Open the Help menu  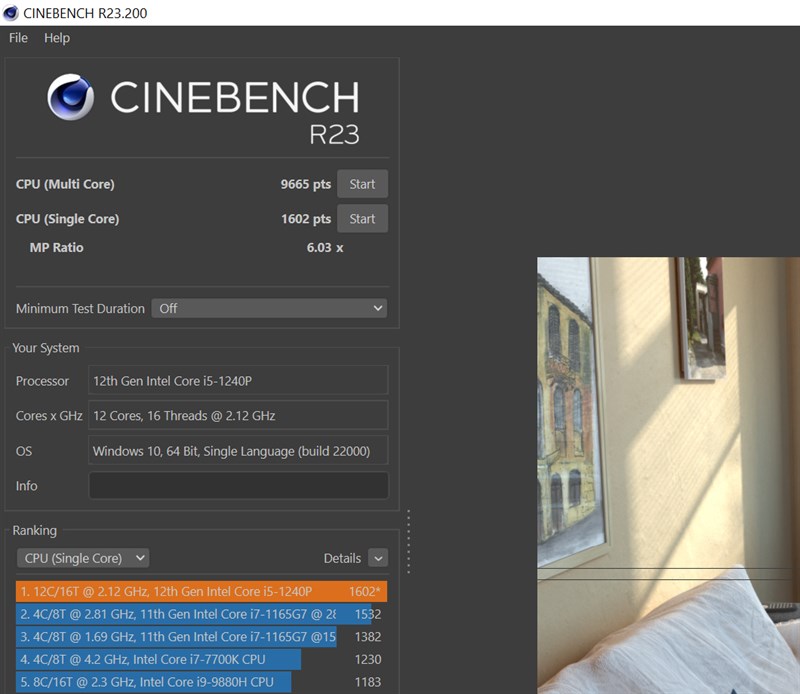click(x=57, y=38)
